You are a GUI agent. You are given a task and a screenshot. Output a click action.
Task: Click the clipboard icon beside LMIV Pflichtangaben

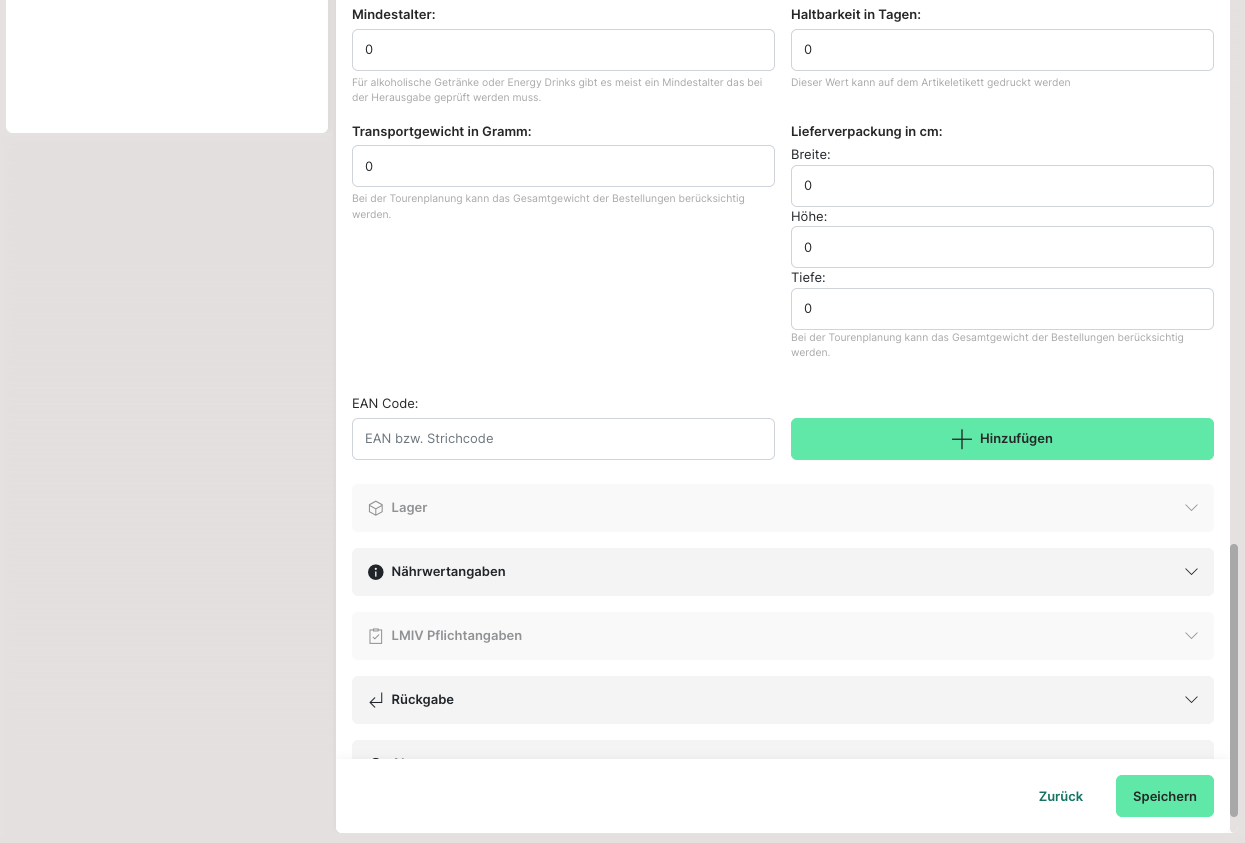(376, 636)
